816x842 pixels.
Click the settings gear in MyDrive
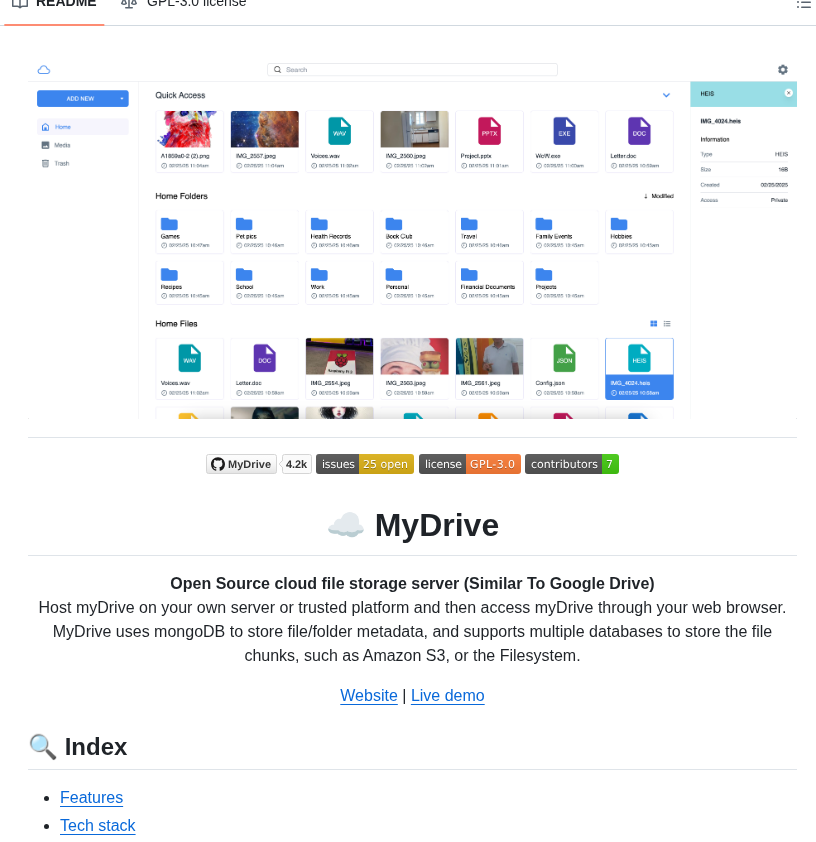click(783, 70)
